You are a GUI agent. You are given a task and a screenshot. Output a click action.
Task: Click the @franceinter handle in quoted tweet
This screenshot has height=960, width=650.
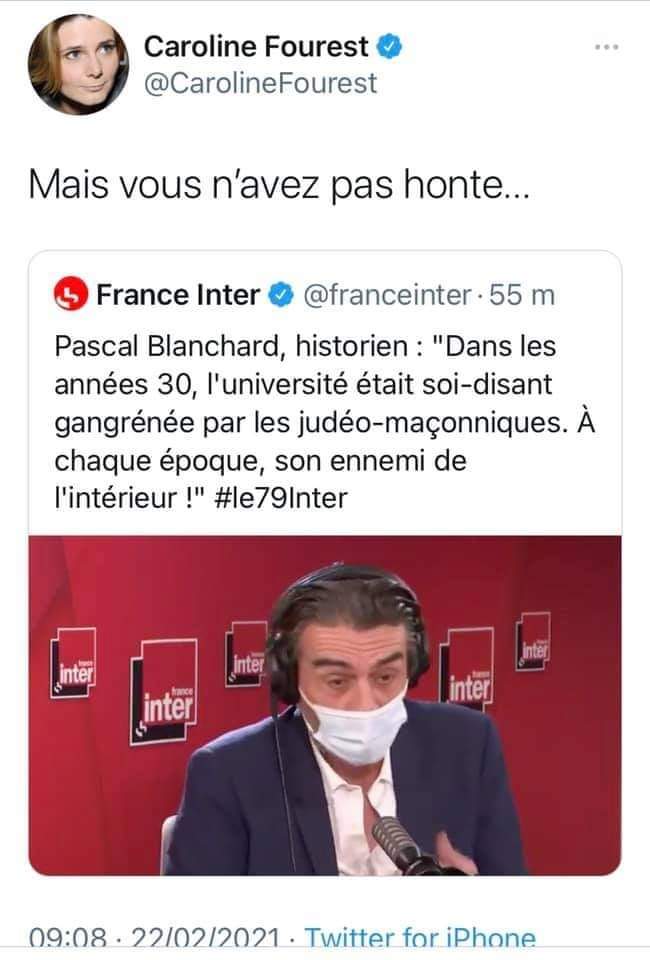(387, 295)
